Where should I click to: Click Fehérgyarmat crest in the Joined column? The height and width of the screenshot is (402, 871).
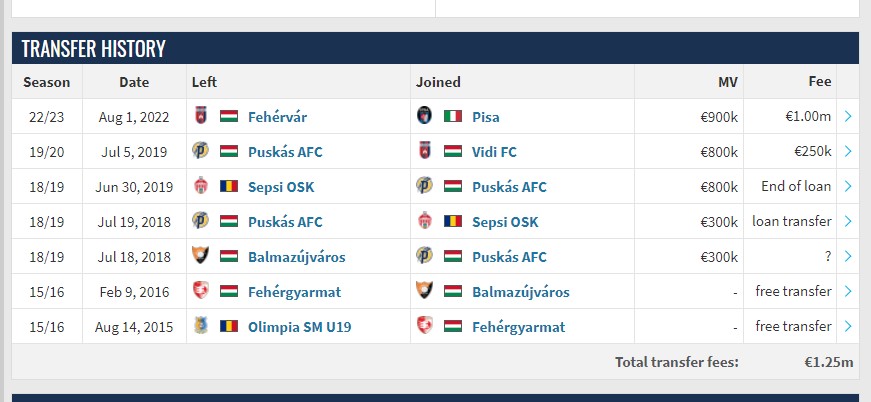point(424,325)
